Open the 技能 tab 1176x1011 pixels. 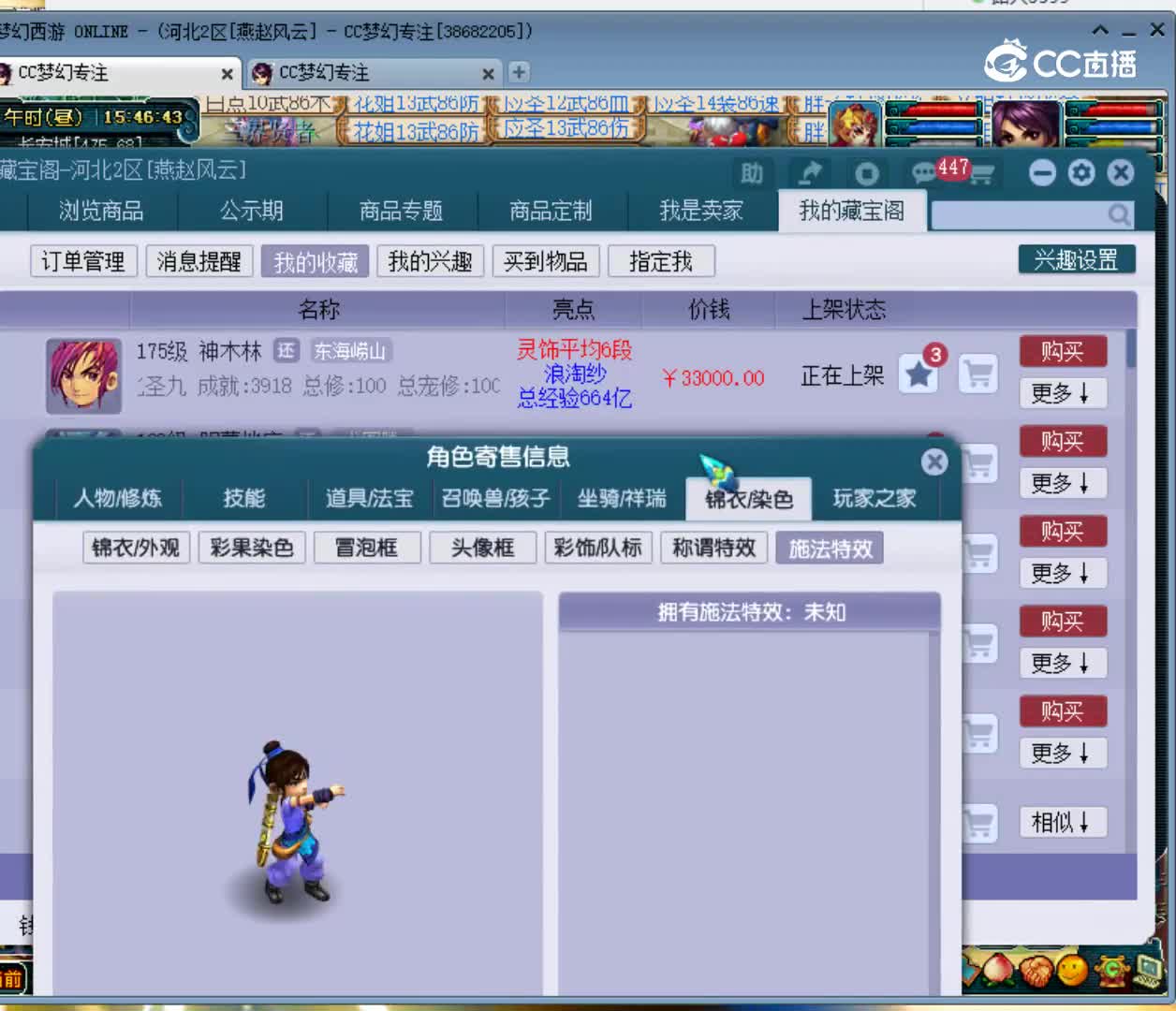[x=243, y=498]
